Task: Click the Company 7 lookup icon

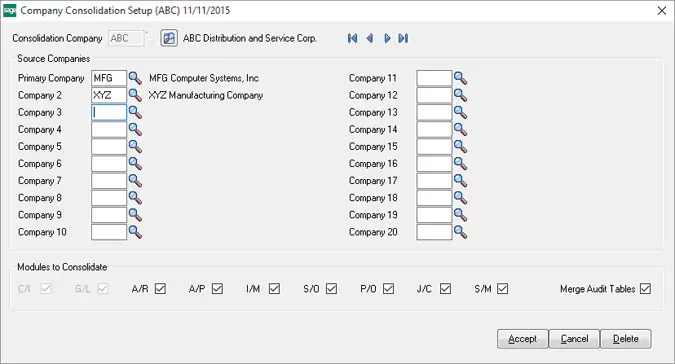Action: pos(135,181)
